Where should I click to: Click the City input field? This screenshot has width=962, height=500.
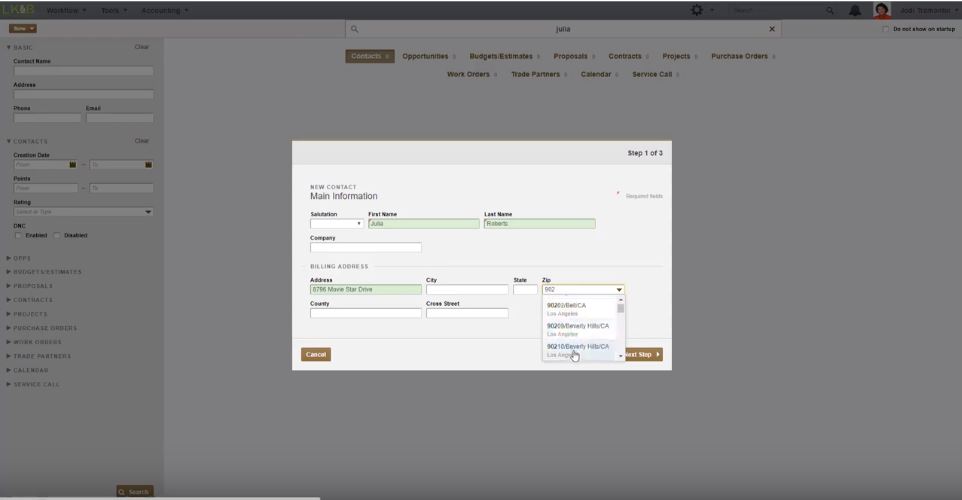467,290
